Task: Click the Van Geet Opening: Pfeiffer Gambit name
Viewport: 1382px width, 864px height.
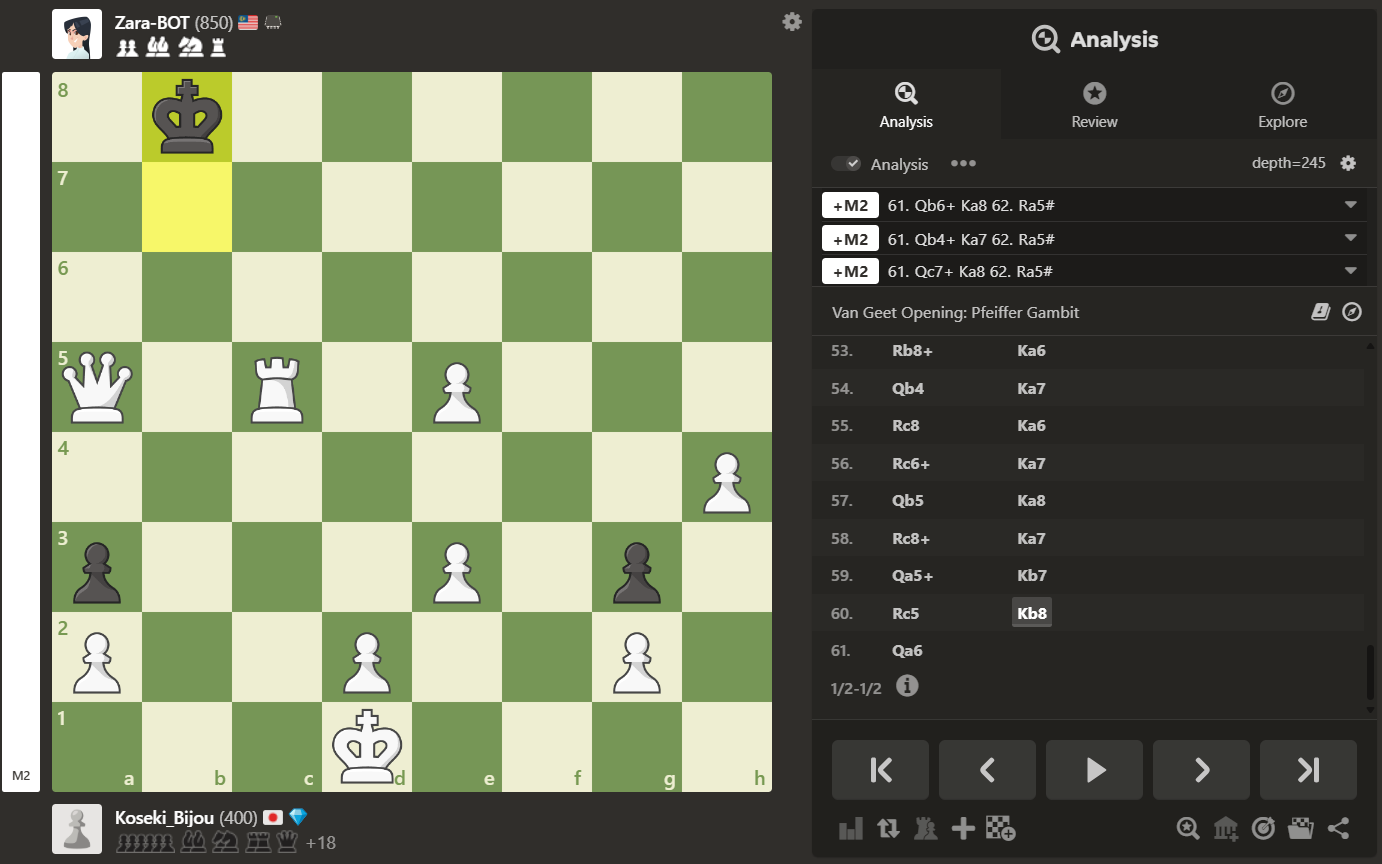Action: coord(955,313)
